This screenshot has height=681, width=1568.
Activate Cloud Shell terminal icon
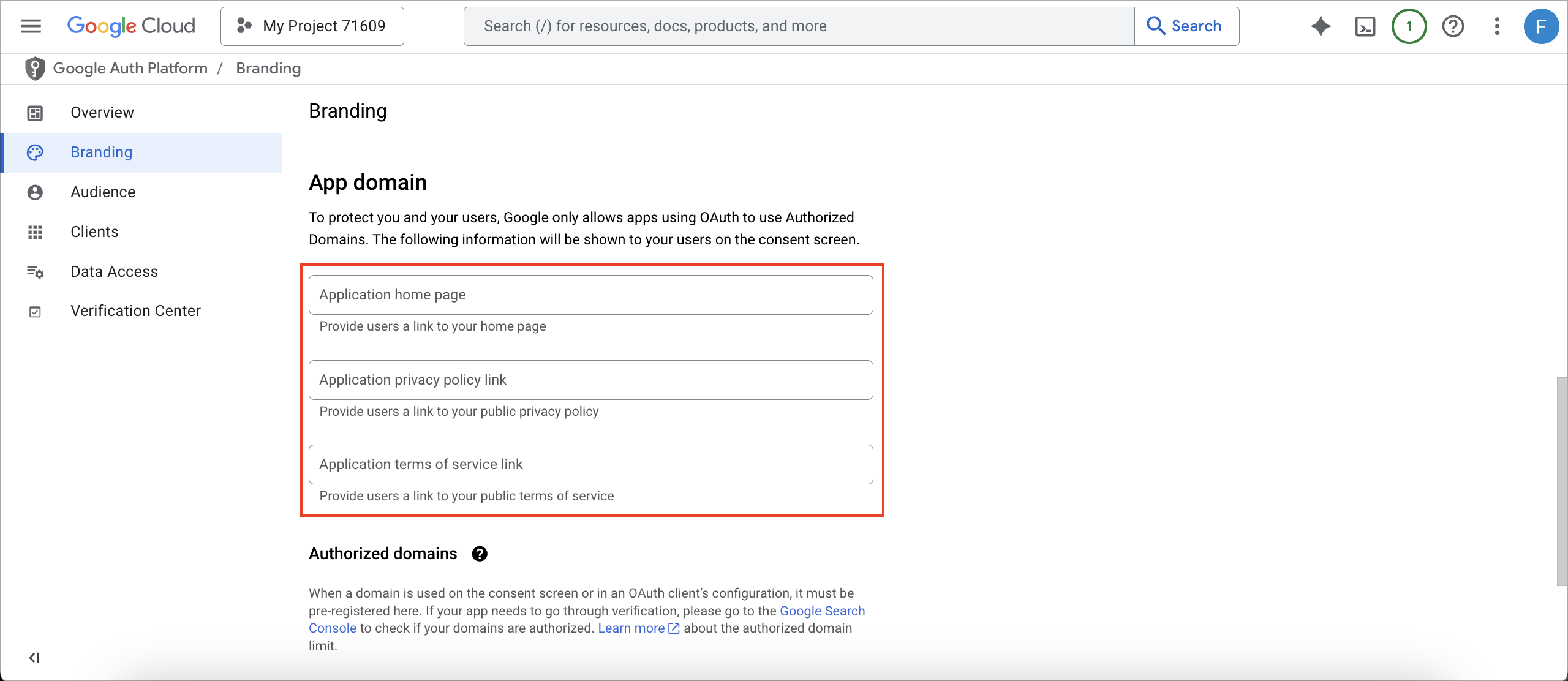(x=1365, y=26)
